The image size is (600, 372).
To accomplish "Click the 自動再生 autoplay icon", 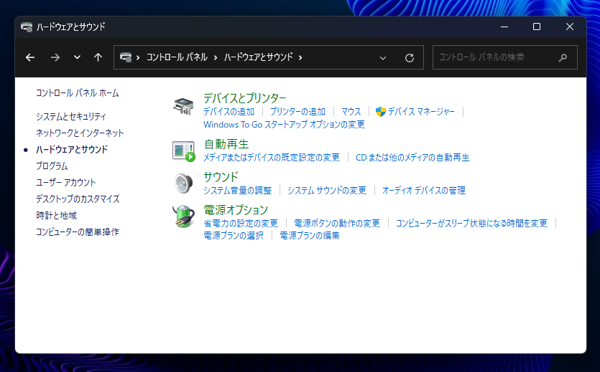I will pos(183,151).
